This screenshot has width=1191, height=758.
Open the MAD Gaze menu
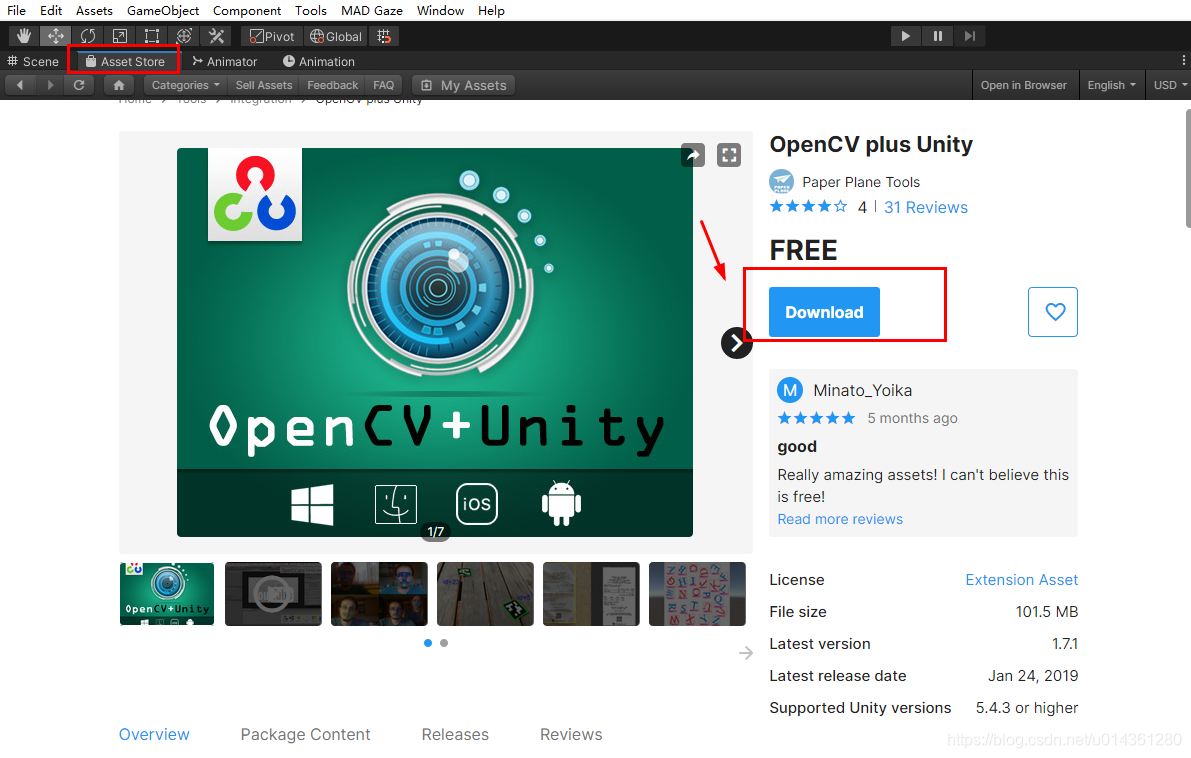pyautogui.click(x=371, y=11)
